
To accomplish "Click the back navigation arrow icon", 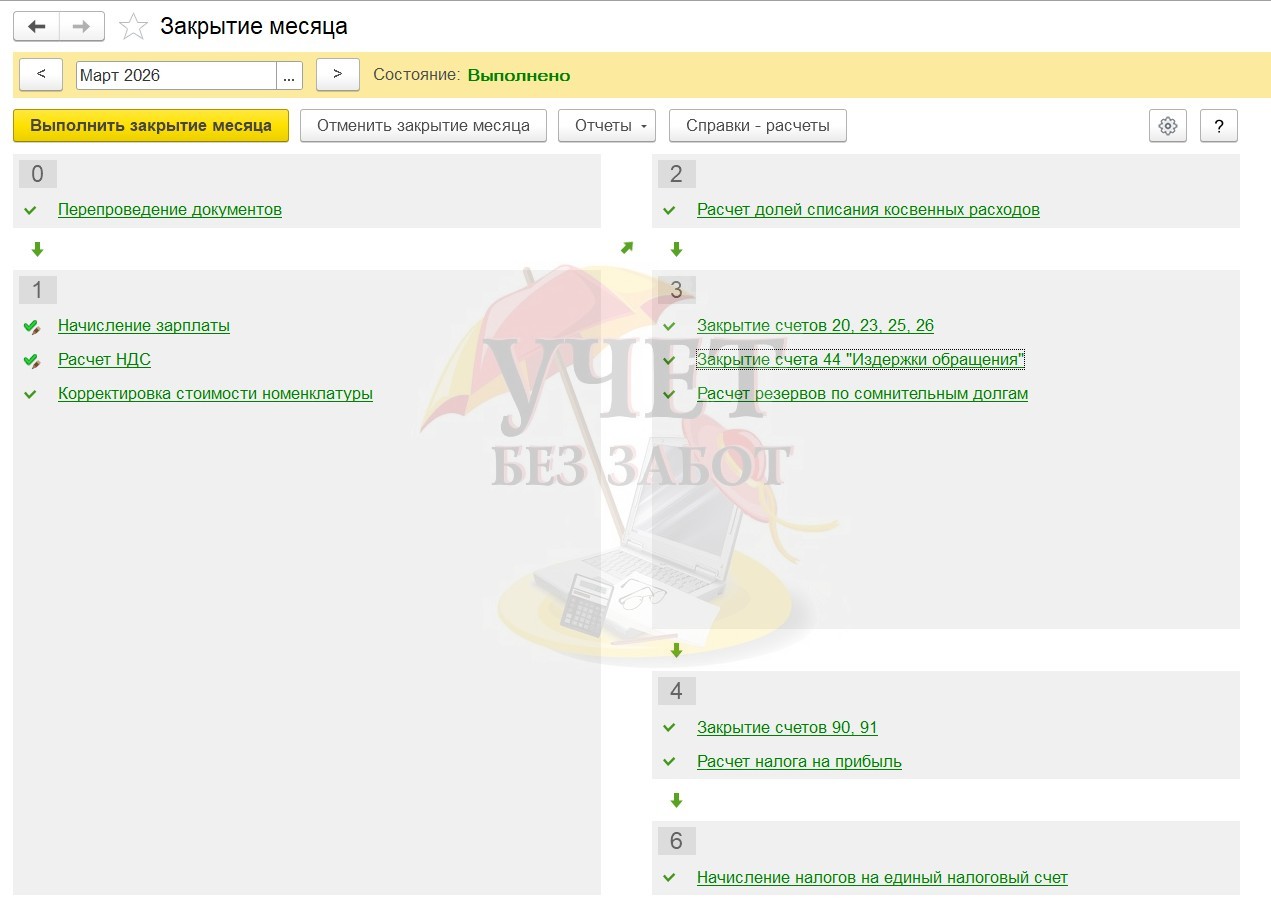I will (x=37, y=26).
